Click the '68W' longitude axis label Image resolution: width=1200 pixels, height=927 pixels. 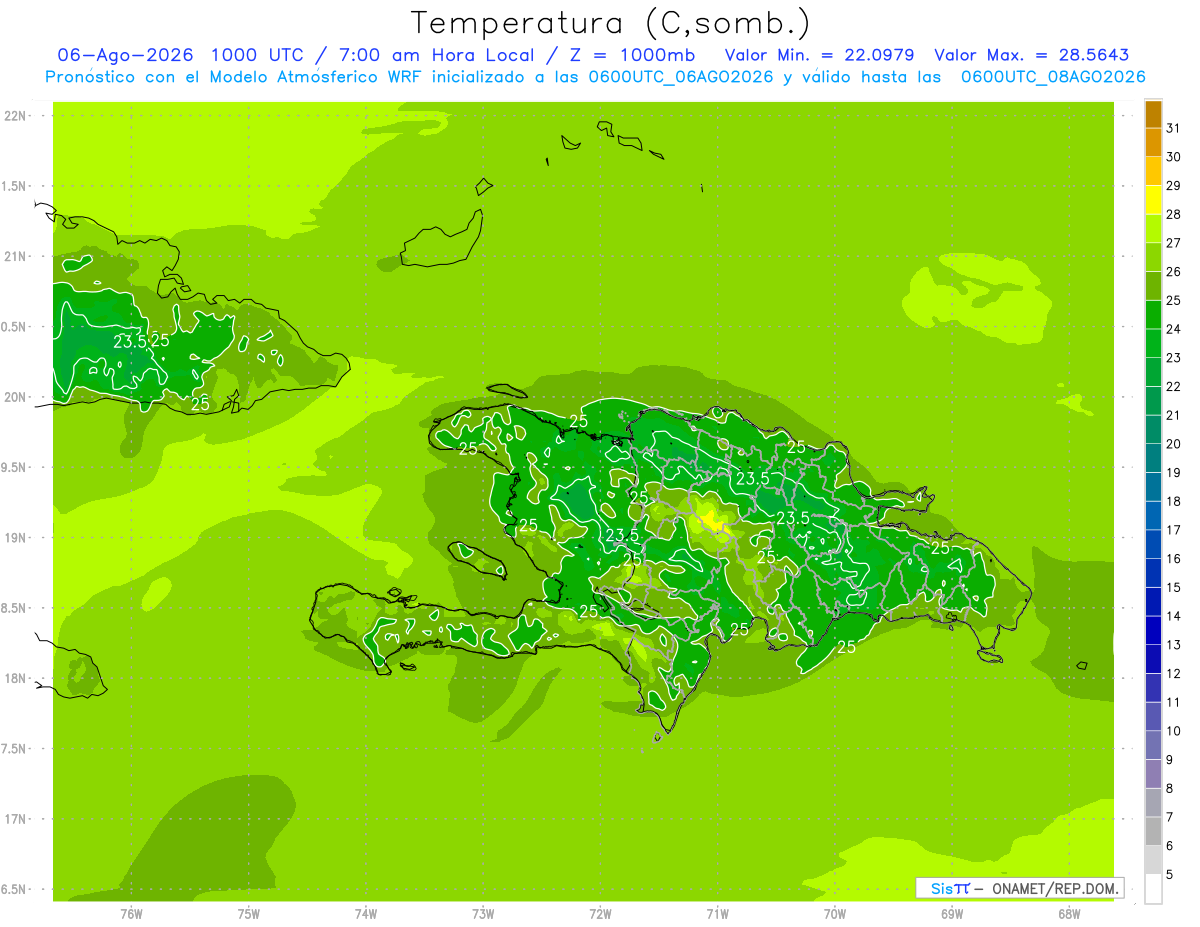tap(1069, 913)
